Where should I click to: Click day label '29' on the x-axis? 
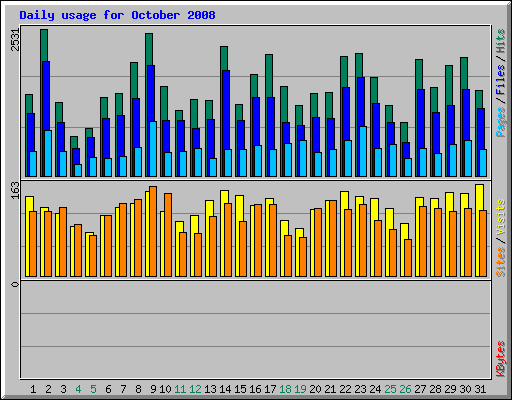click(x=450, y=389)
